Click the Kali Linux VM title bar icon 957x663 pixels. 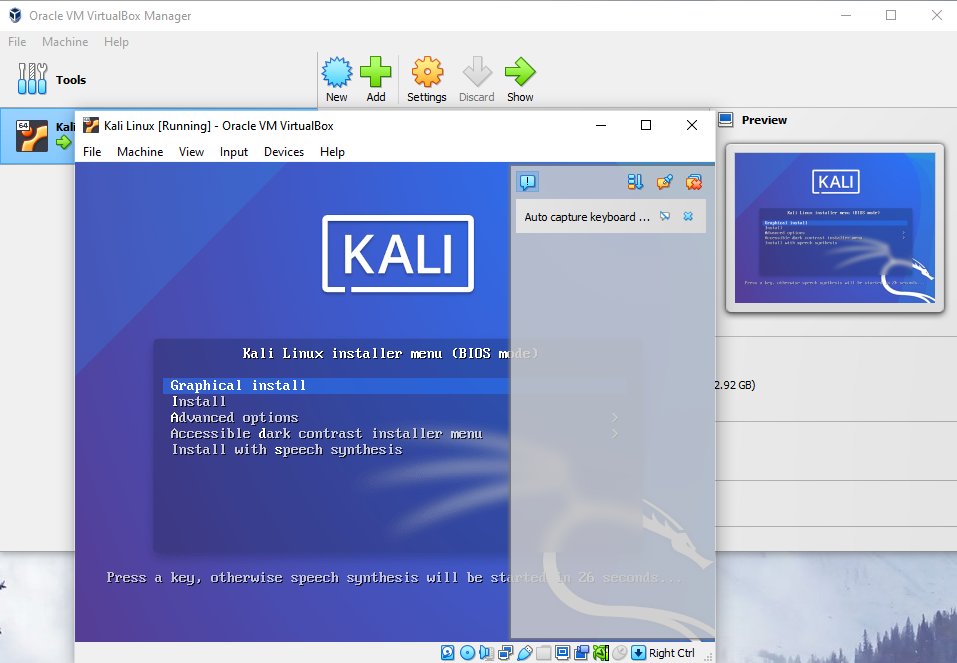(x=91, y=125)
